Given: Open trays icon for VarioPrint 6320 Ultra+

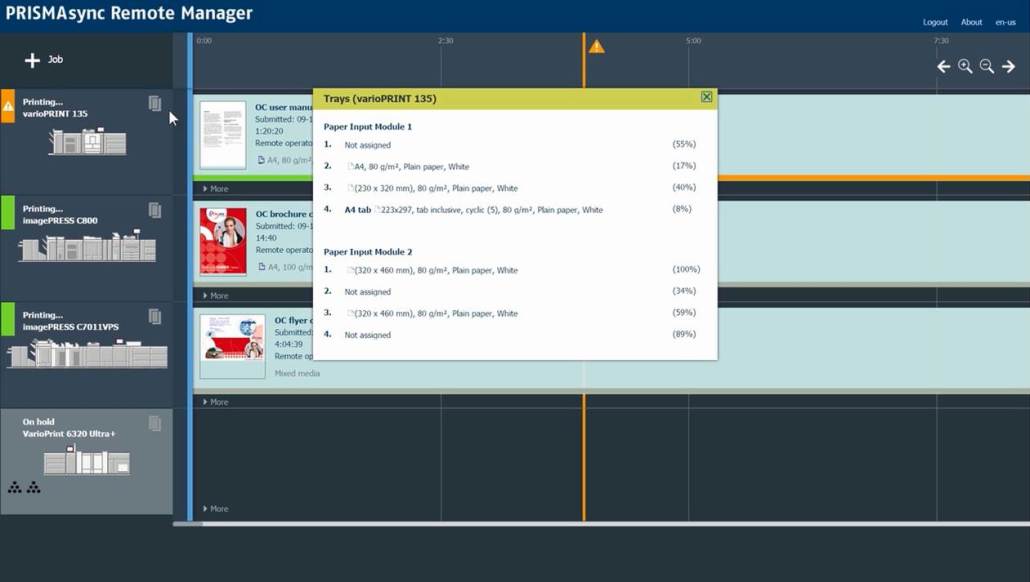Looking at the screenshot, I should (x=154, y=423).
